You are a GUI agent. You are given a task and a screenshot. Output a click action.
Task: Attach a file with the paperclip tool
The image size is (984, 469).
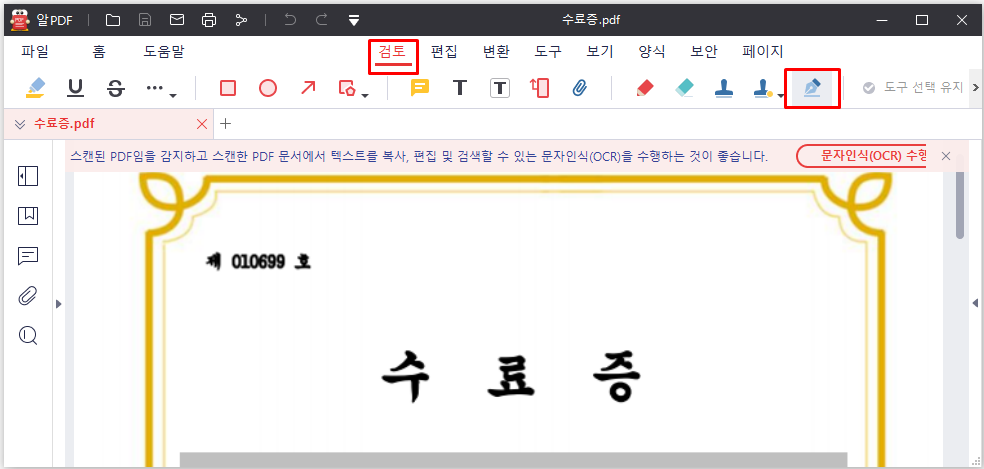tap(579, 88)
